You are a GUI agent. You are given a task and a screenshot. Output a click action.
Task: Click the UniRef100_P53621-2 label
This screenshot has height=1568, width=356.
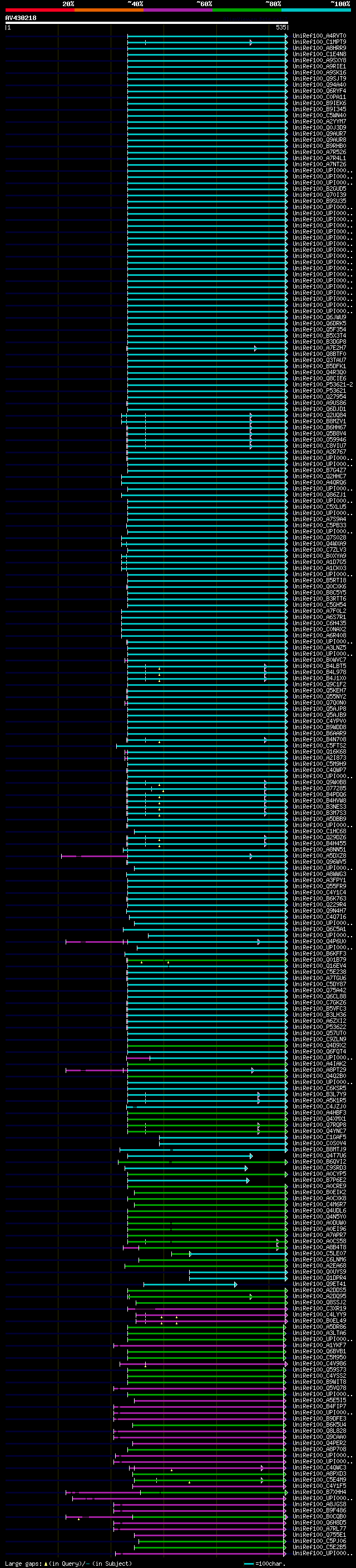point(323,385)
